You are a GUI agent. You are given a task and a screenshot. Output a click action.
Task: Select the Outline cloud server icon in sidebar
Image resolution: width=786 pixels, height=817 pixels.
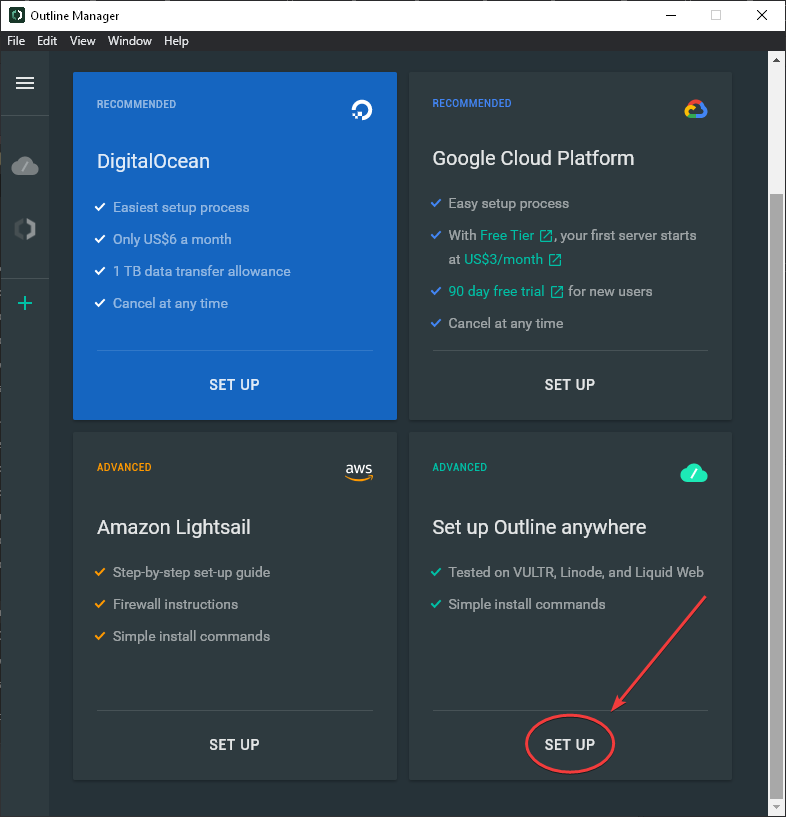pyautogui.click(x=25, y=166)
